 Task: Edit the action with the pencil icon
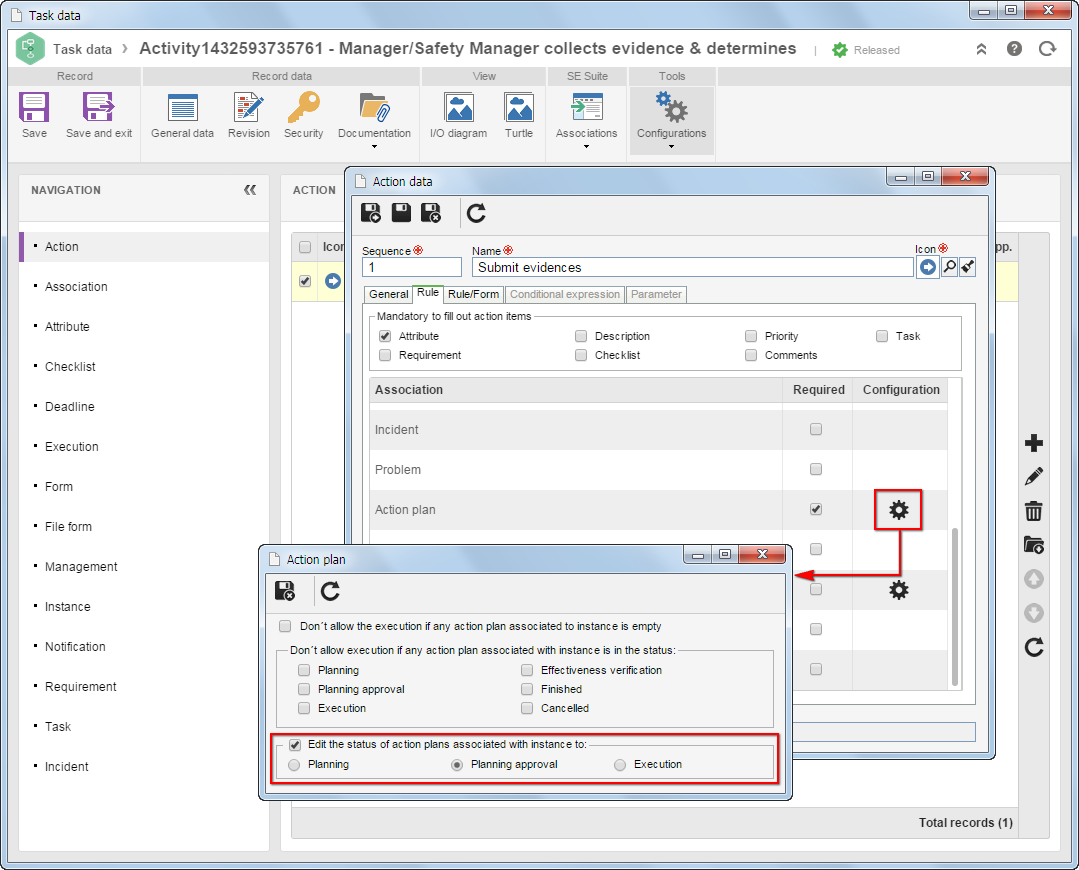pos(1034,476)
